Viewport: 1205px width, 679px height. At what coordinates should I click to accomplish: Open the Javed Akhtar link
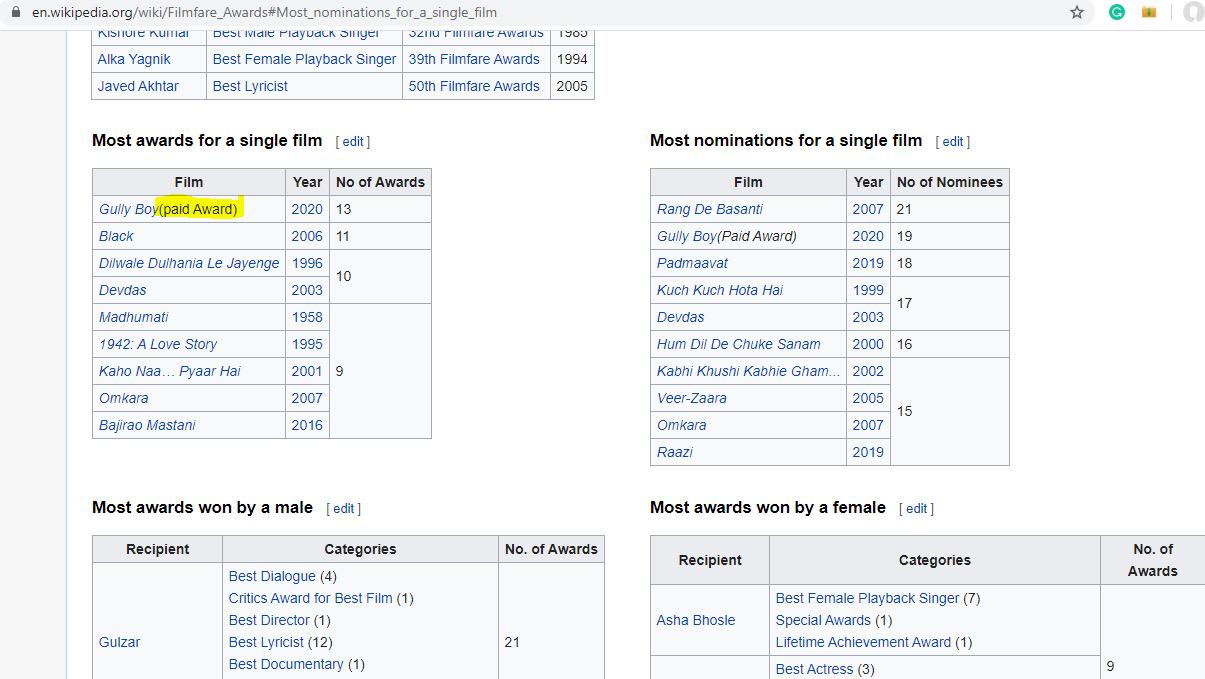point(138,86)
